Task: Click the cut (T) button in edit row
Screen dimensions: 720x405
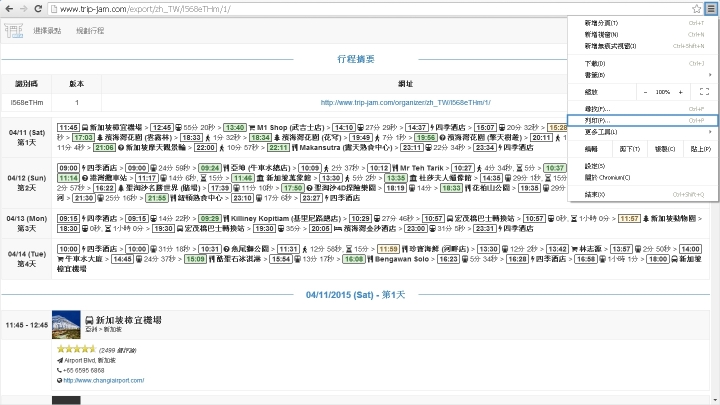Action: (x=630, y=149)
